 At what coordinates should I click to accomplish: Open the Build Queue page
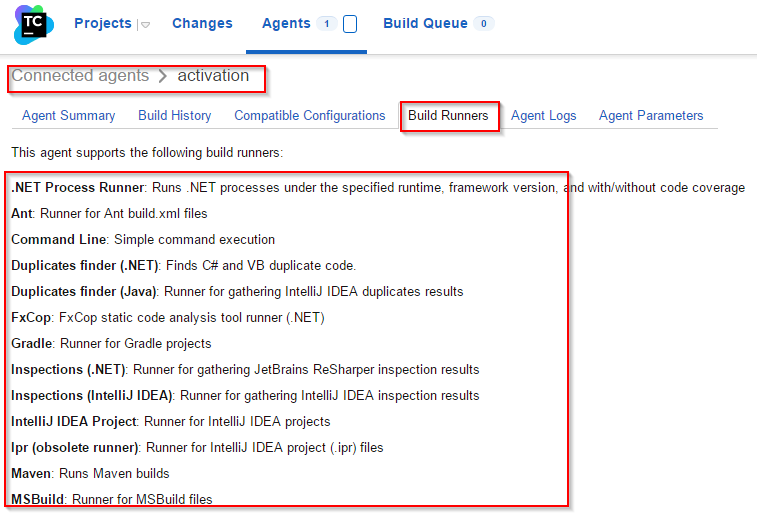pyautogui.click(x=425, y=23)
